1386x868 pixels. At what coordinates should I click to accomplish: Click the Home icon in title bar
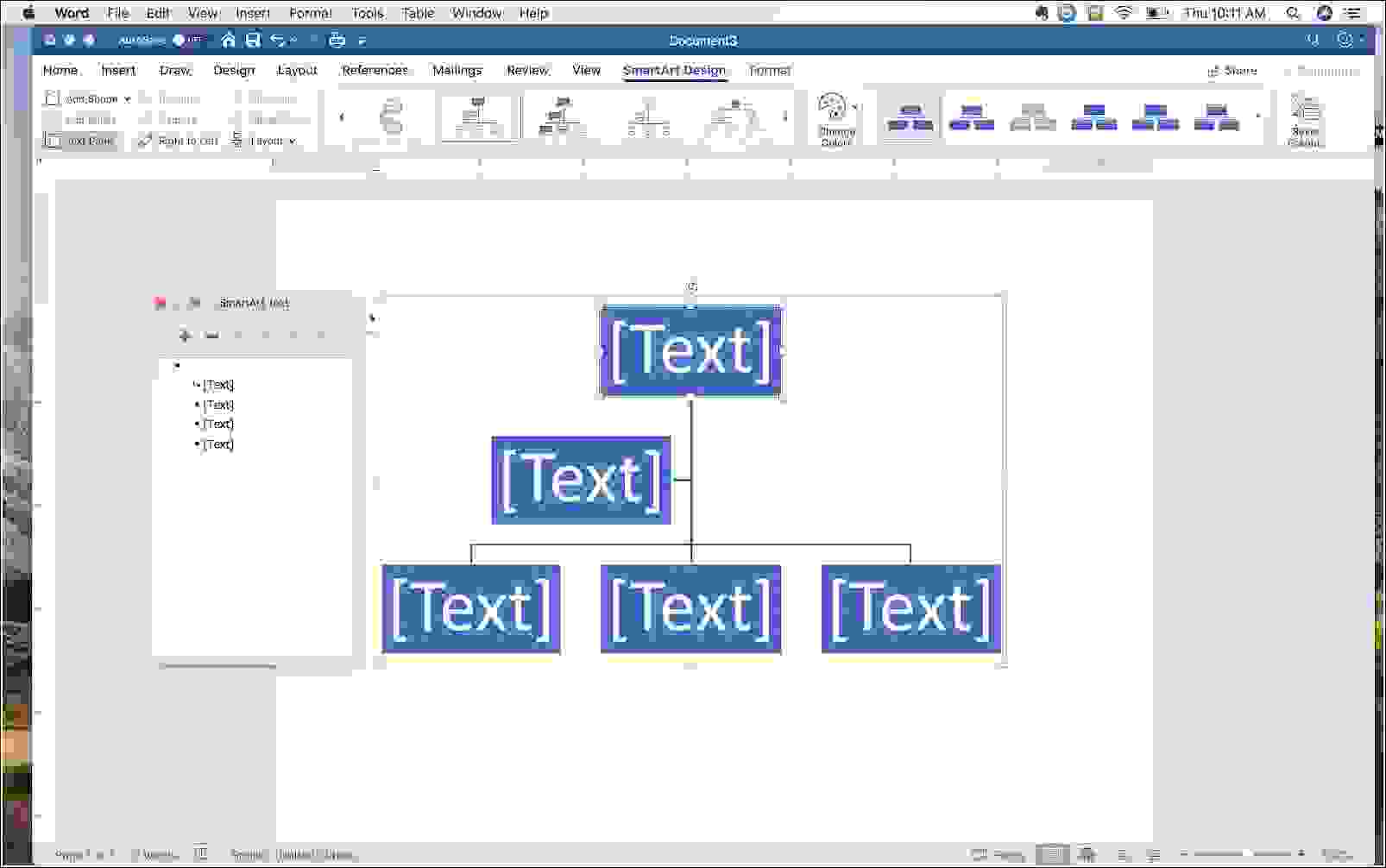point(228,41)
